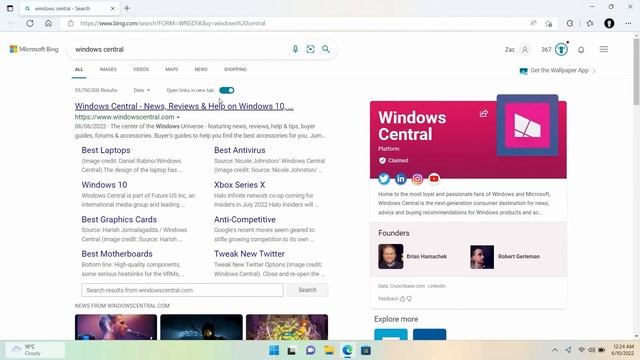
Task: Open Windows Central YouTube channel
Action: (434, 178)
